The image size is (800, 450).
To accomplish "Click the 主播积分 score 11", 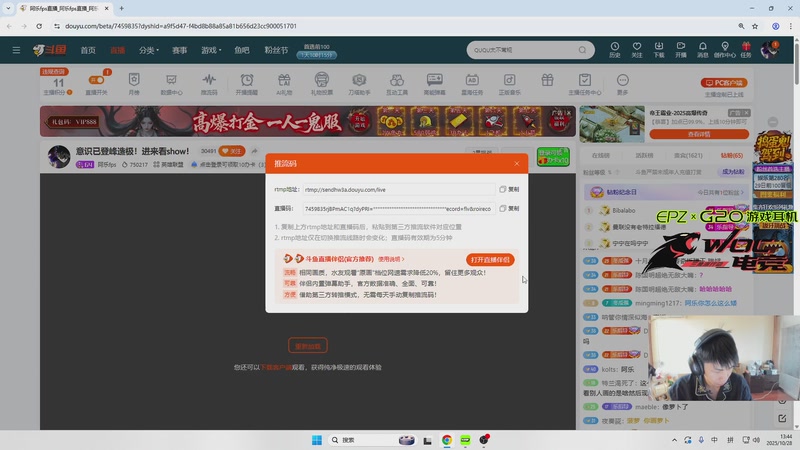I will [x=59, y=83].
